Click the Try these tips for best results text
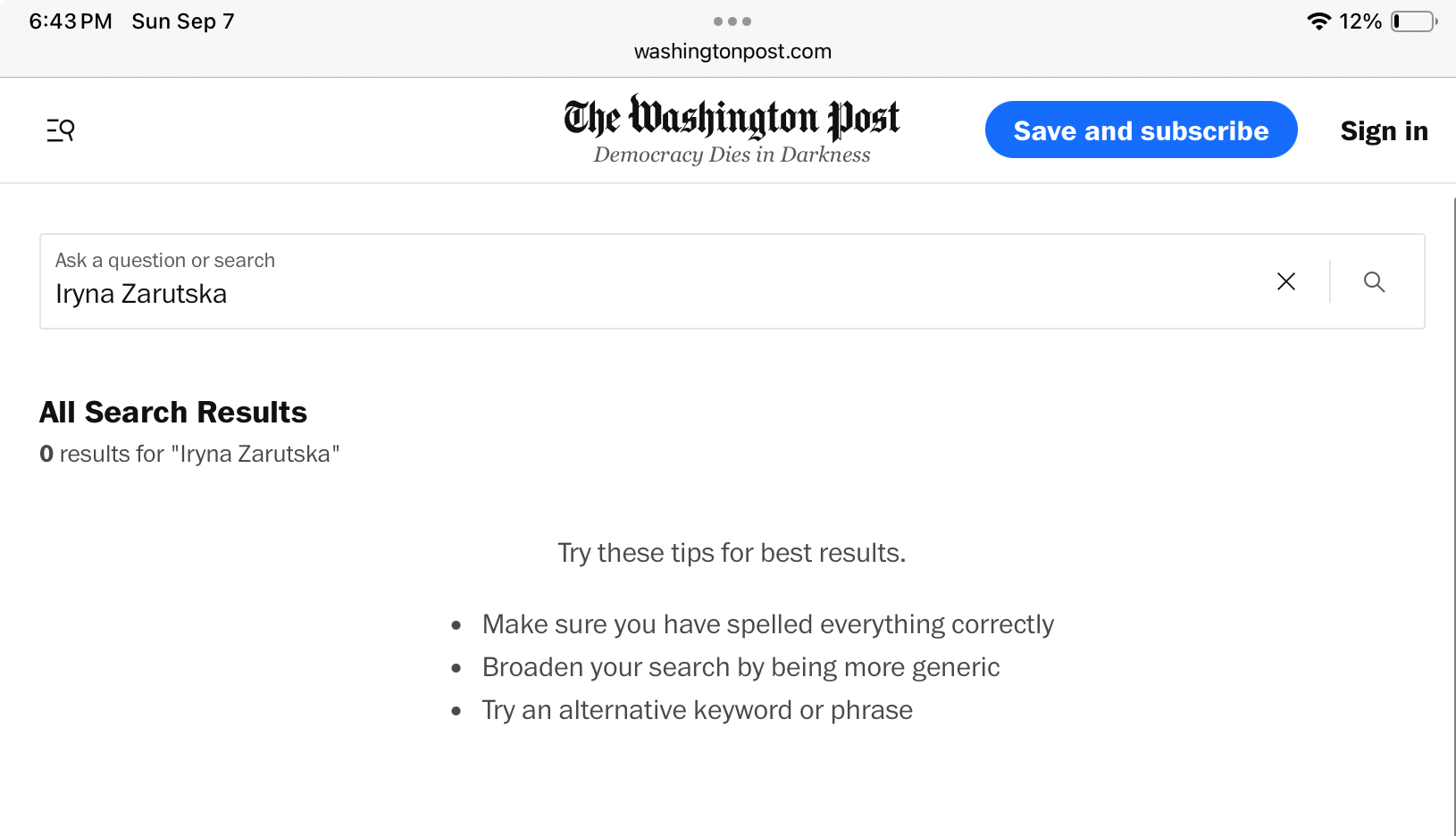This screenshot has height=836, width=1456. click(x=732, y=553)
